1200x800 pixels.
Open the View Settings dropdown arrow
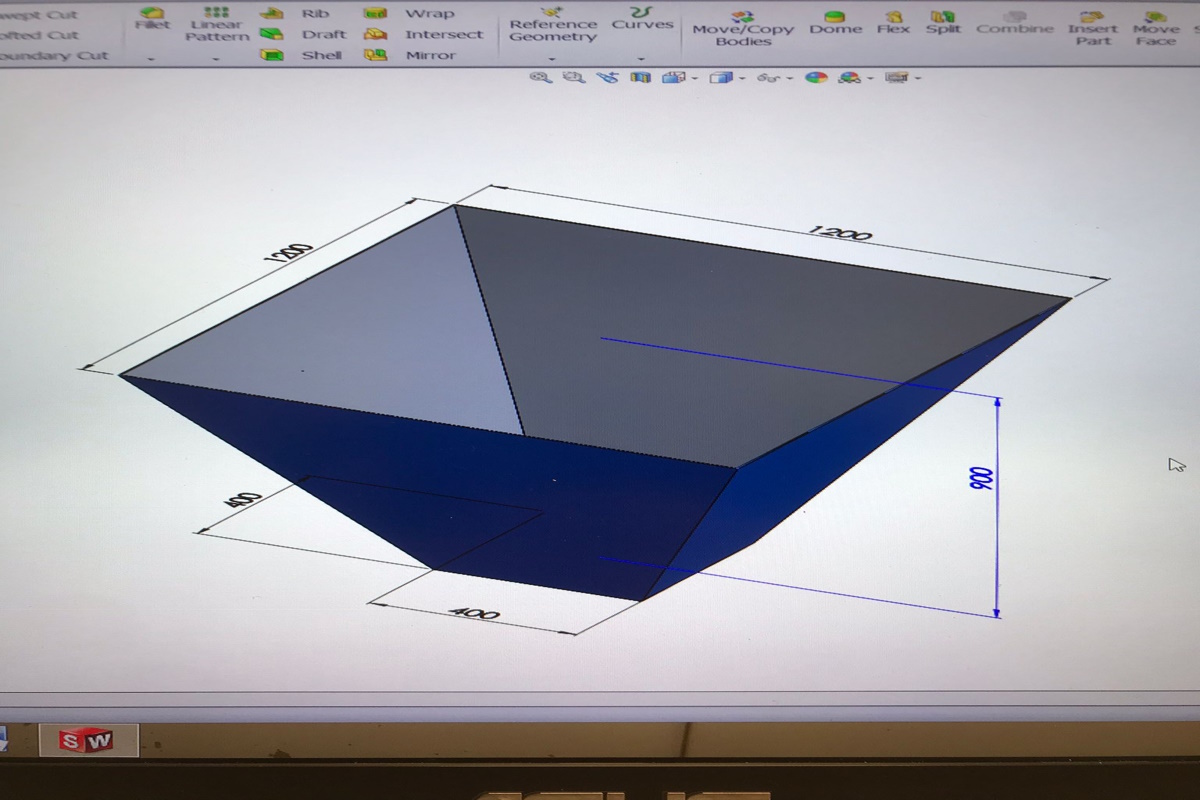click(x=918, y=78)
